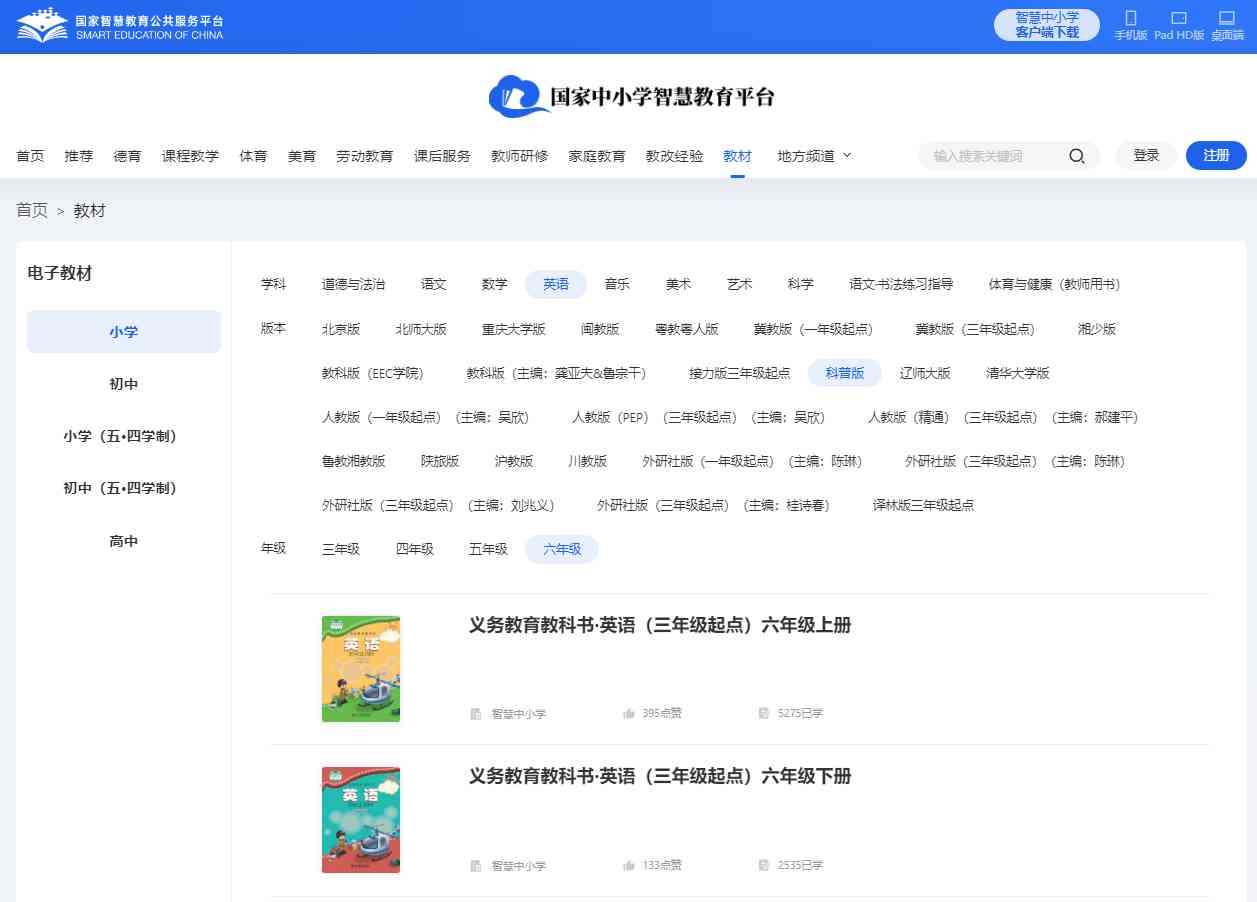Filter subject by 数学

[x=495, y=284]
